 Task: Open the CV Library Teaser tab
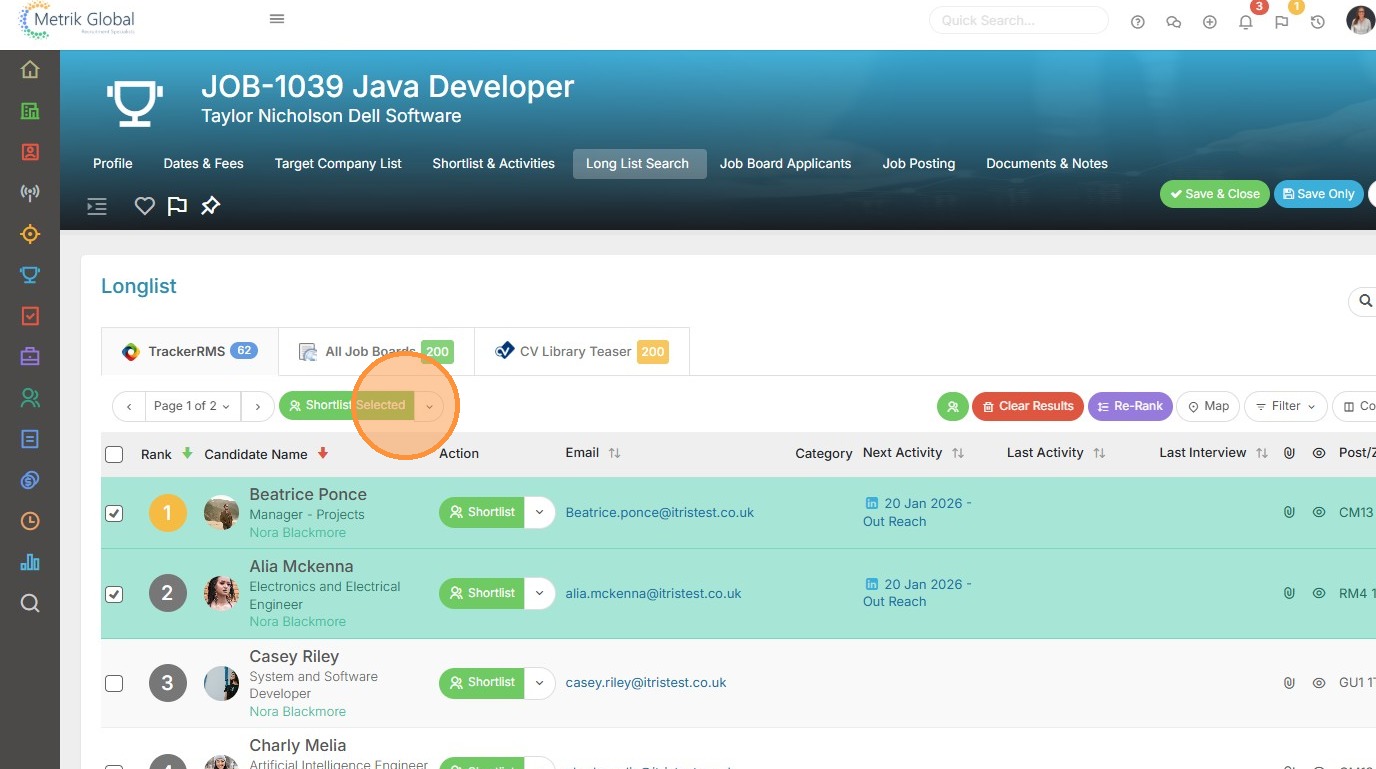pyautogui.click(x=581, y=352)
